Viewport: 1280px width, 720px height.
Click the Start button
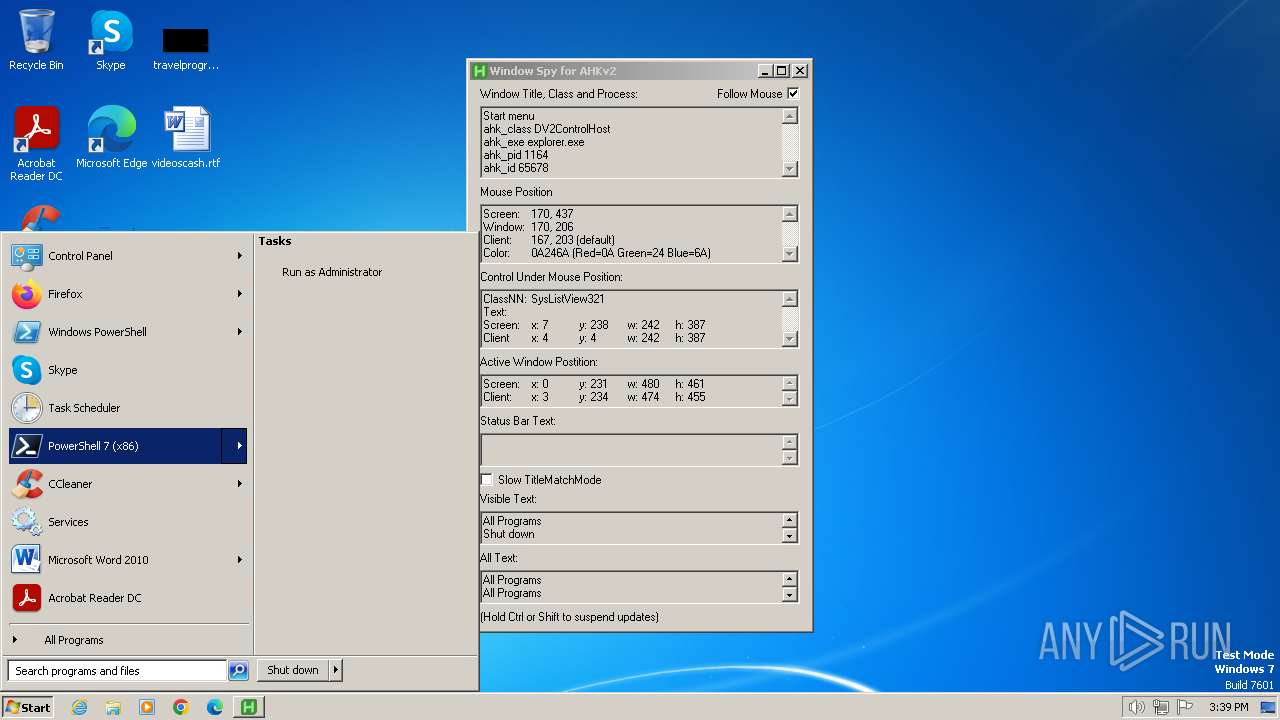pos(28,707)
